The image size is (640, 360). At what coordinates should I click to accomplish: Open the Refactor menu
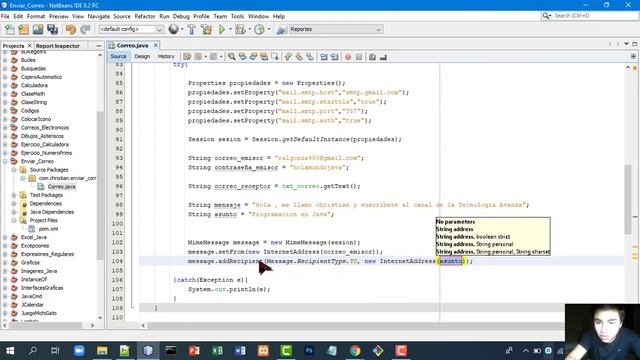[x=145, y=16]
